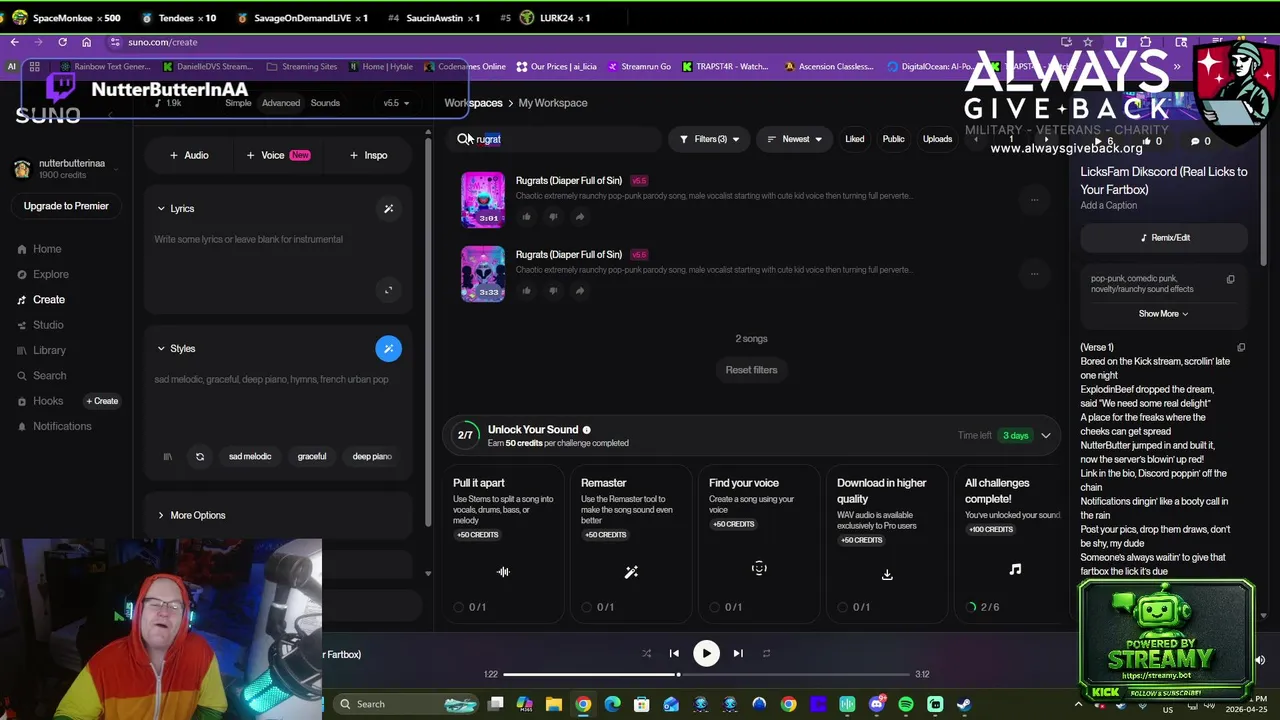1280x720 pixels.
Task: Add Audio to the creation
Action: coord(188,156)
